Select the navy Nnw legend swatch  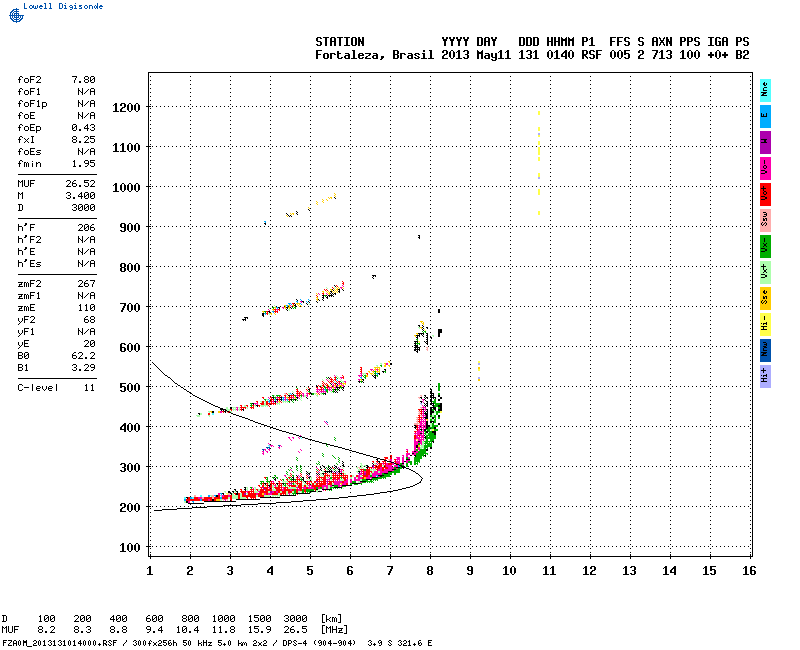pos(765,351)
